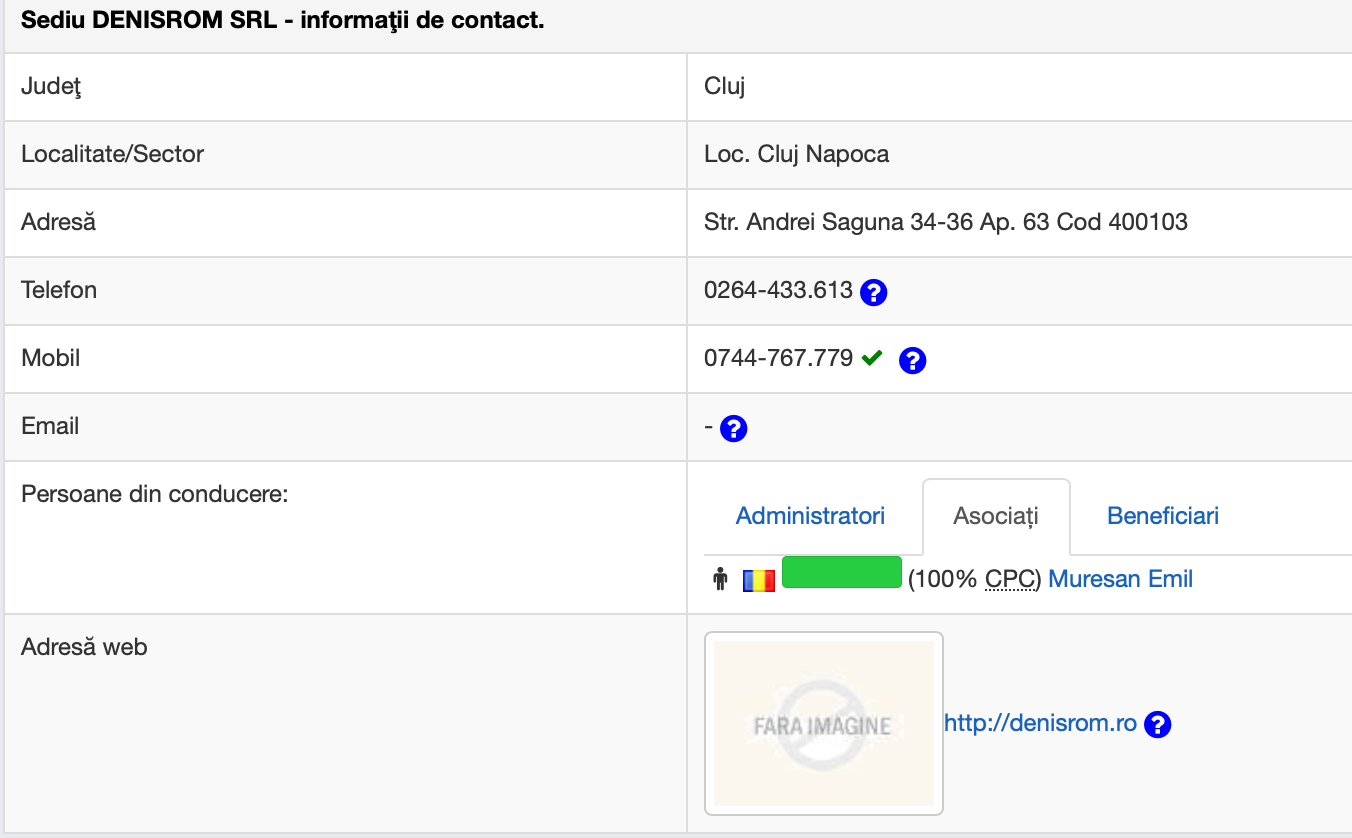Image resolution: width=1352 pixels, height=838 pixels.
Task: Click the Localitate/Sector label
Action: coord(112,154)
